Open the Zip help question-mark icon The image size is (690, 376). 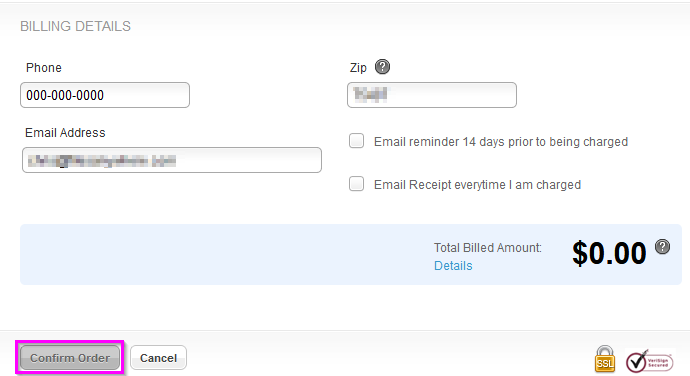382,67
